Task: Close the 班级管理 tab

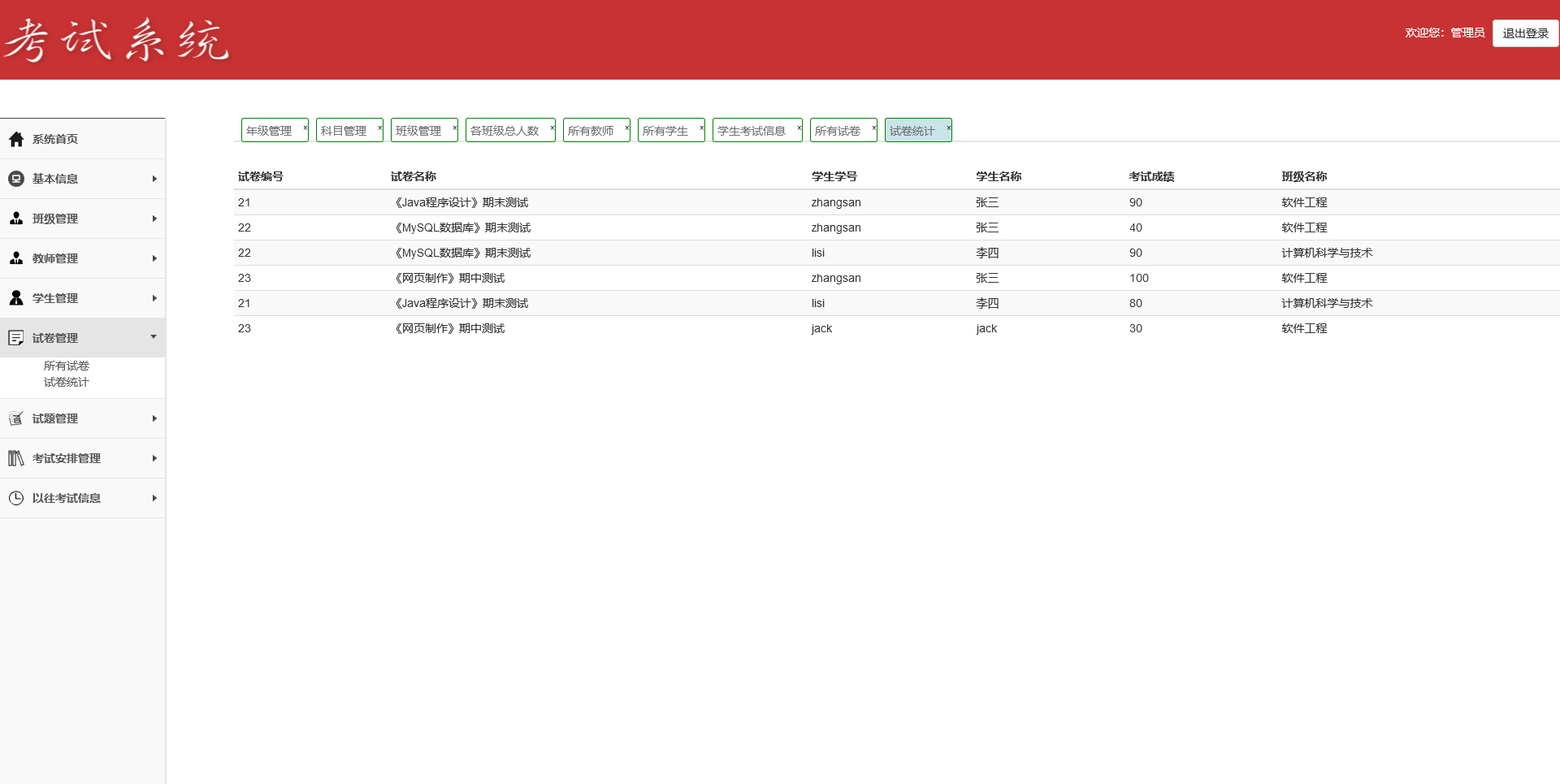Action: pyautogui.click(x=454, y=128)
